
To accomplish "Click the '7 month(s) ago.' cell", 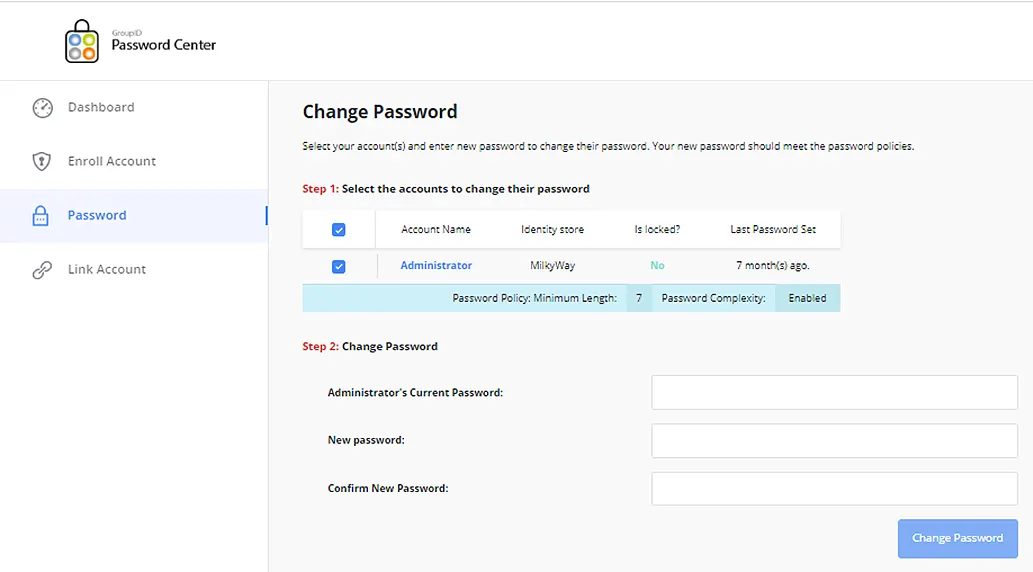I will pos(773,266).
